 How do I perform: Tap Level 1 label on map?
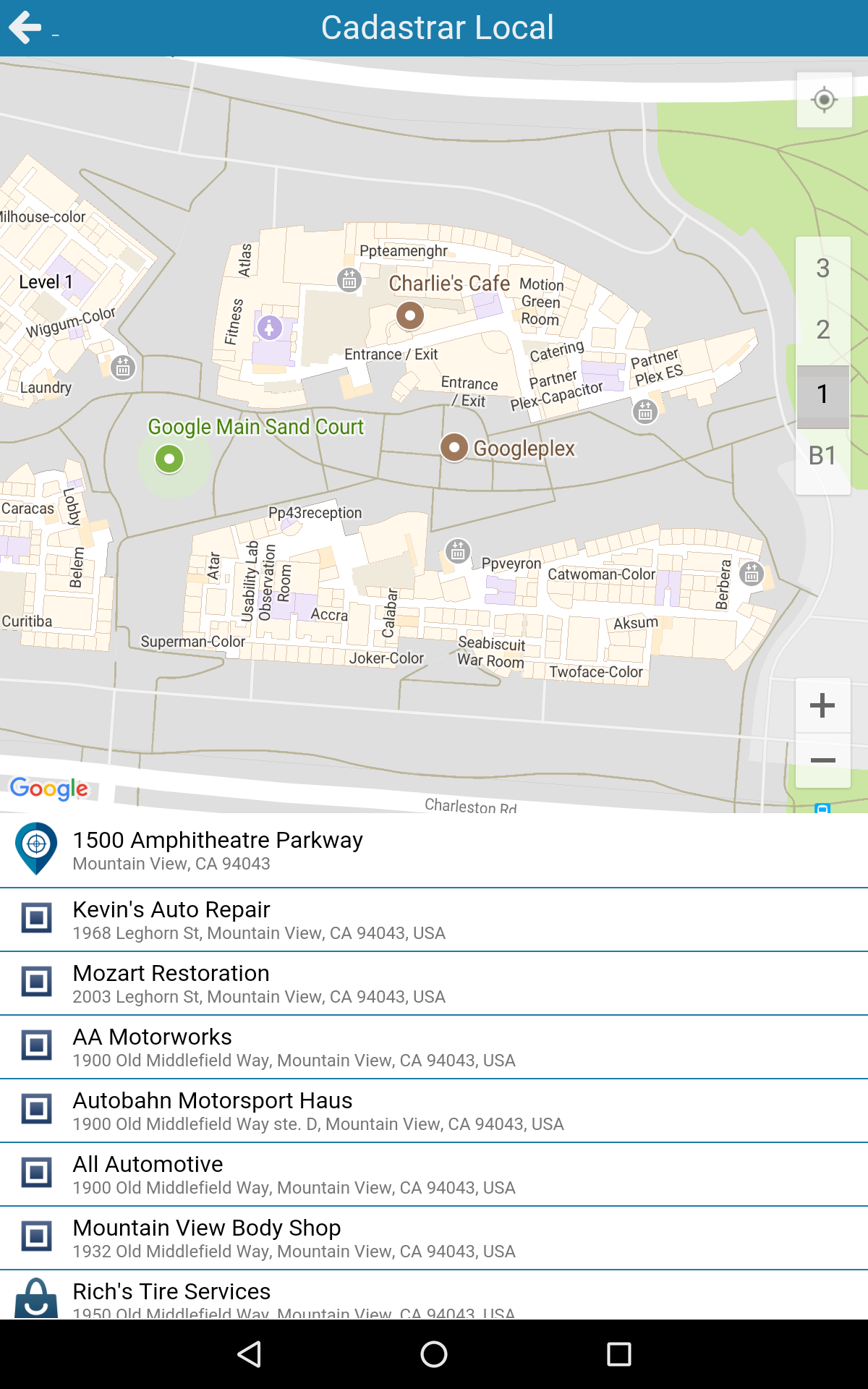coord(46,282)
